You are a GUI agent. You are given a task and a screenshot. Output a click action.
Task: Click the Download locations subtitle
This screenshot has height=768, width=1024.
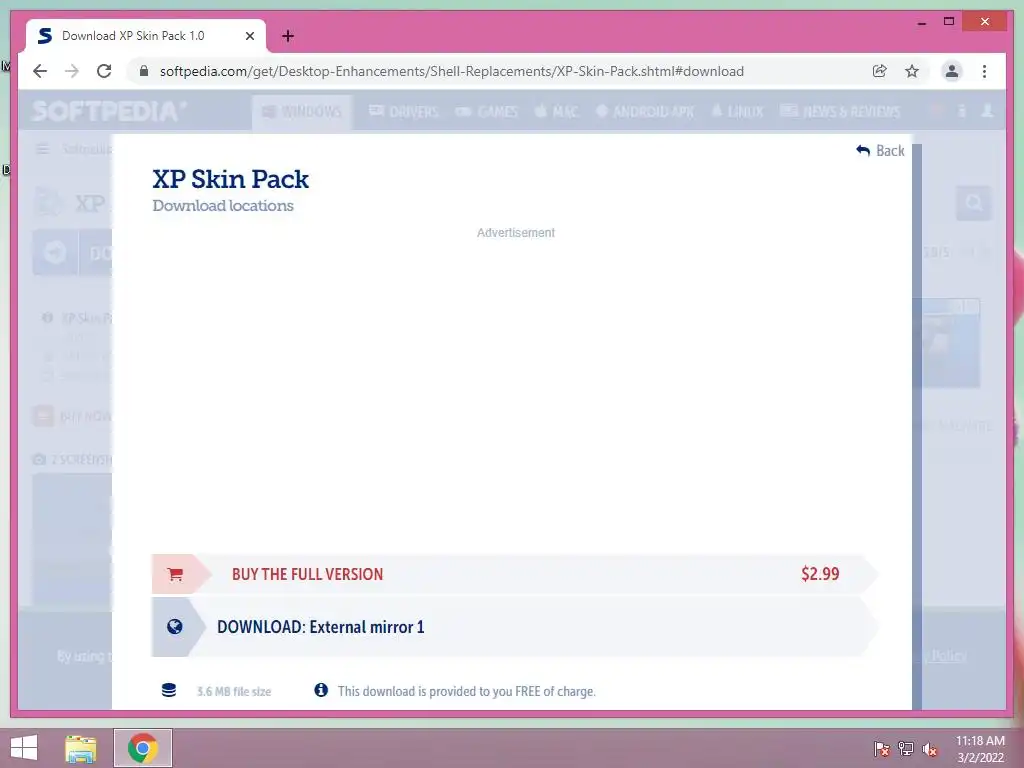pyautogui.click(x=223, y=206)
